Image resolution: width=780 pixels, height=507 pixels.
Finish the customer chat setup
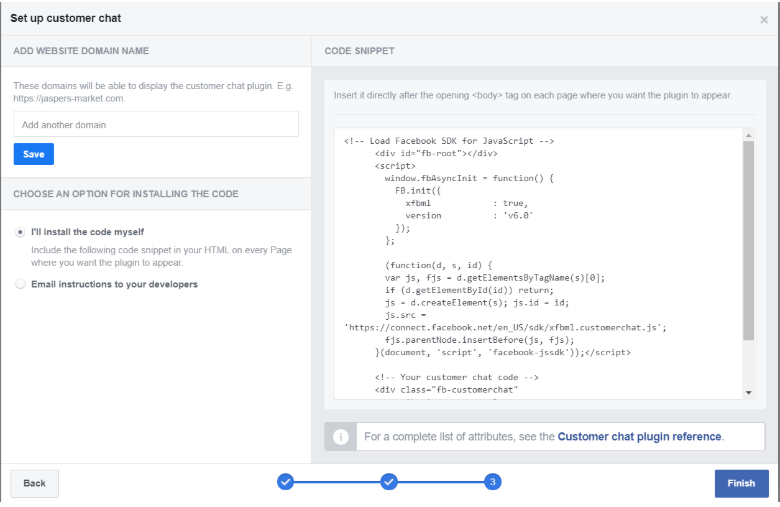(x=741, y=483)
